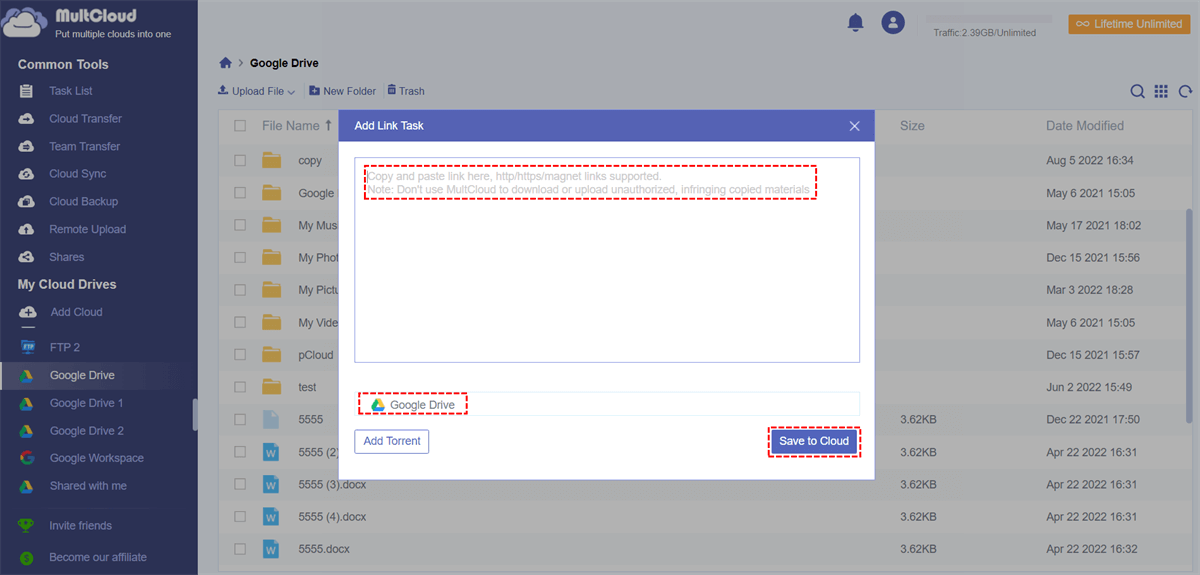Refresh the file list
This screenshot has height=575, width=1200.
click(x=1185, y=91)
